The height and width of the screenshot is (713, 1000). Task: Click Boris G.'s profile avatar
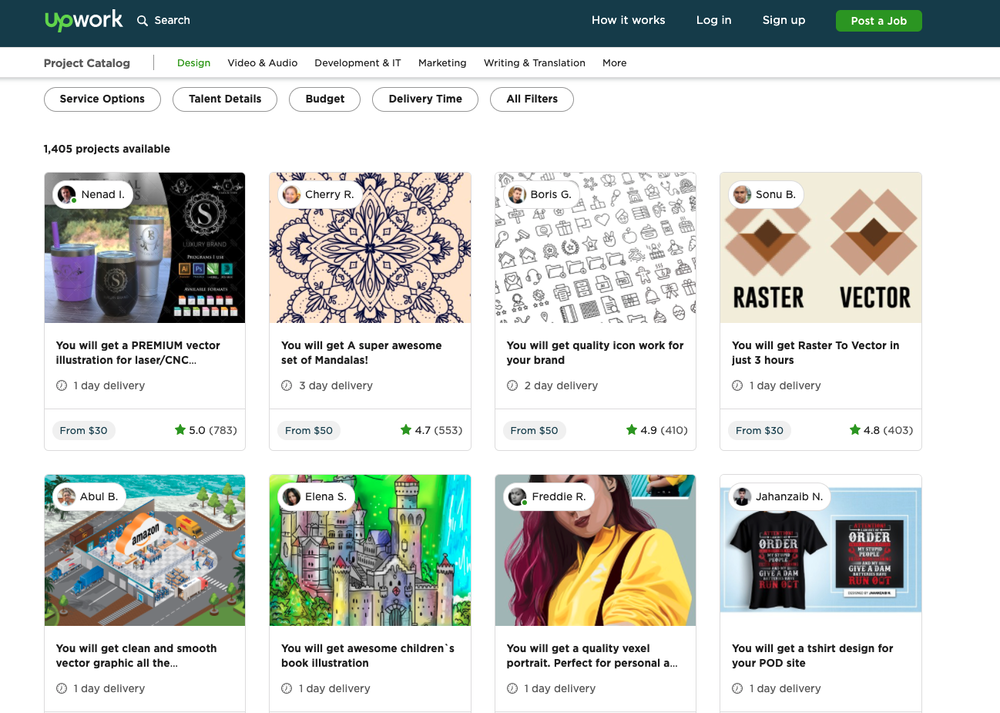coord(517,194)
